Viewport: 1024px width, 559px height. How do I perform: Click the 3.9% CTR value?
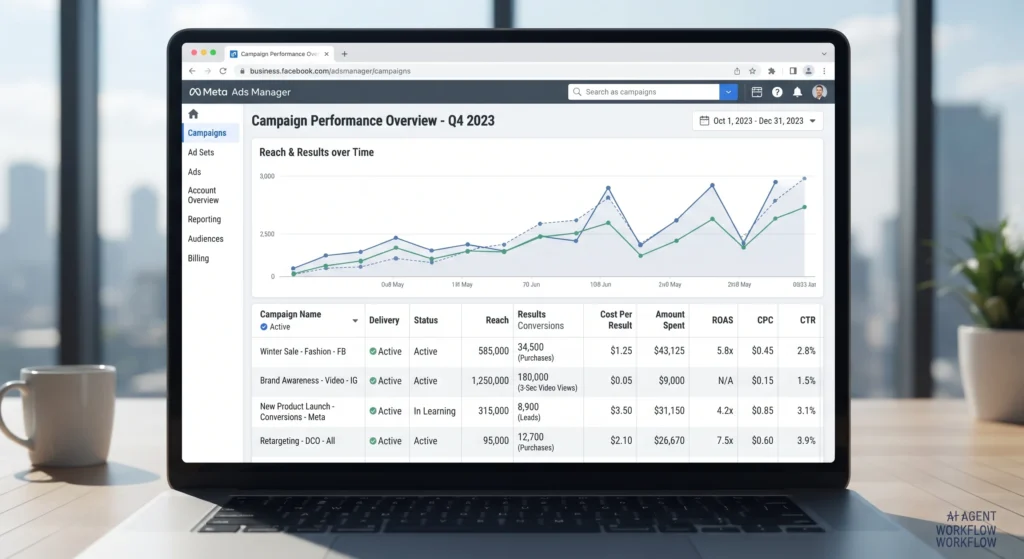806,441
